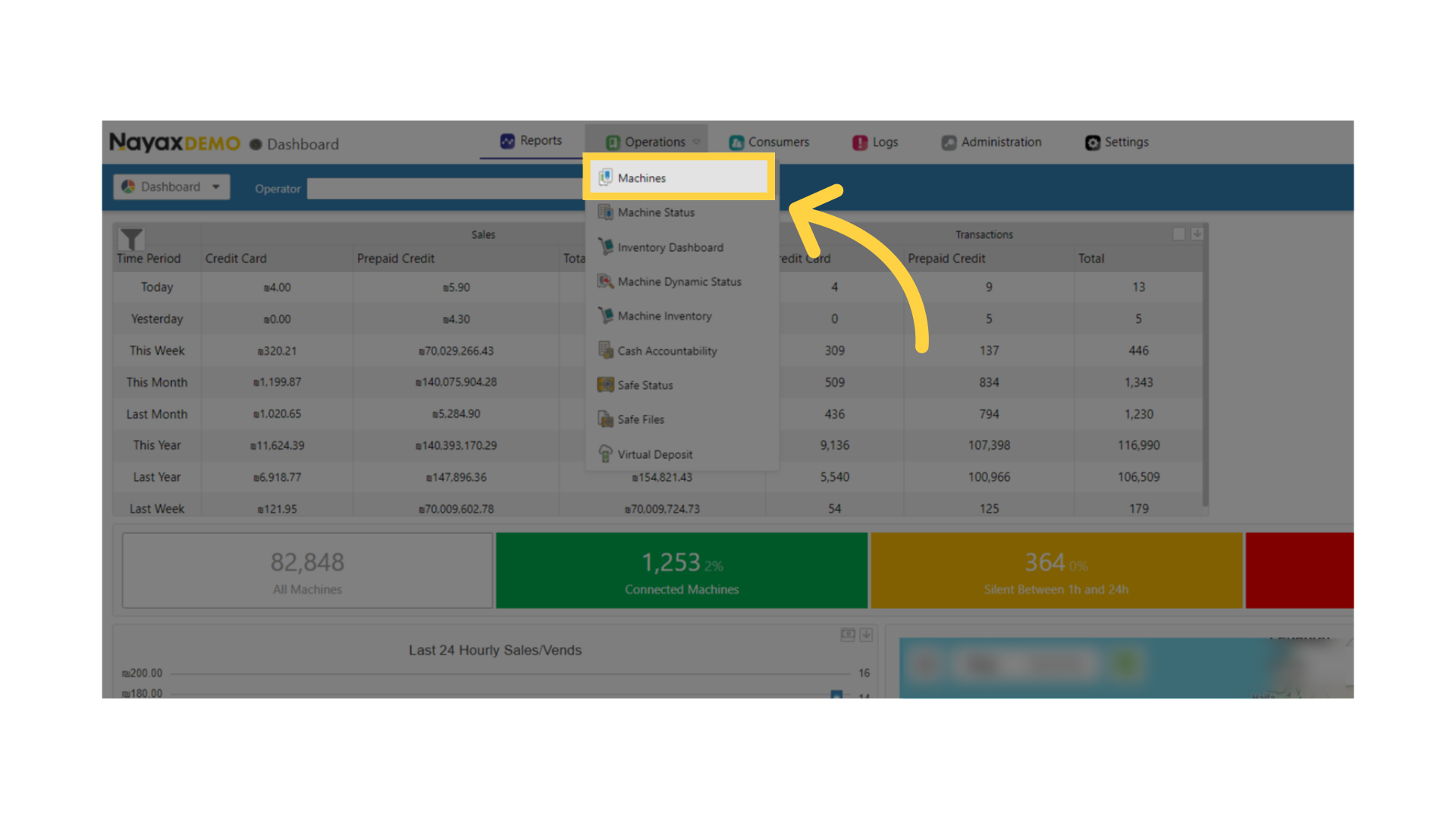
Task: Expand the Operations menu arrow
Action: coord(696,142)
